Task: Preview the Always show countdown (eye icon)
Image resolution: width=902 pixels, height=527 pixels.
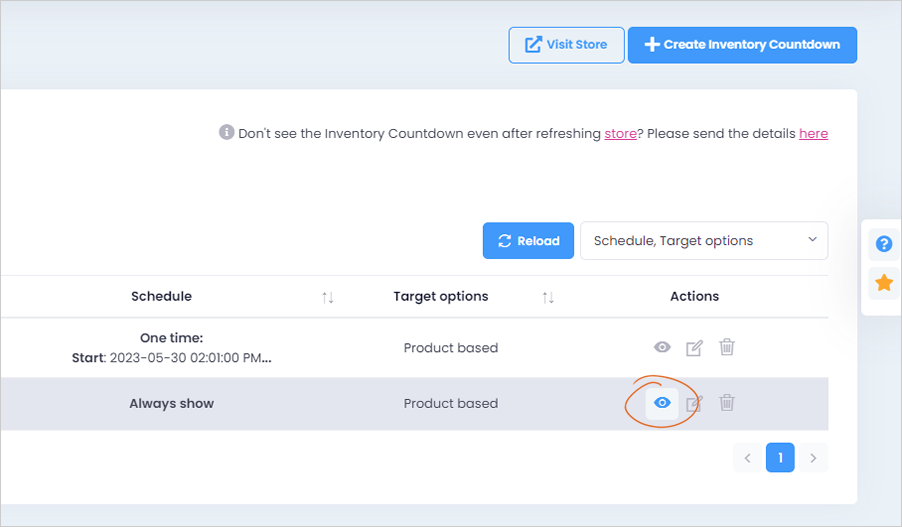Action: point(662,403)
